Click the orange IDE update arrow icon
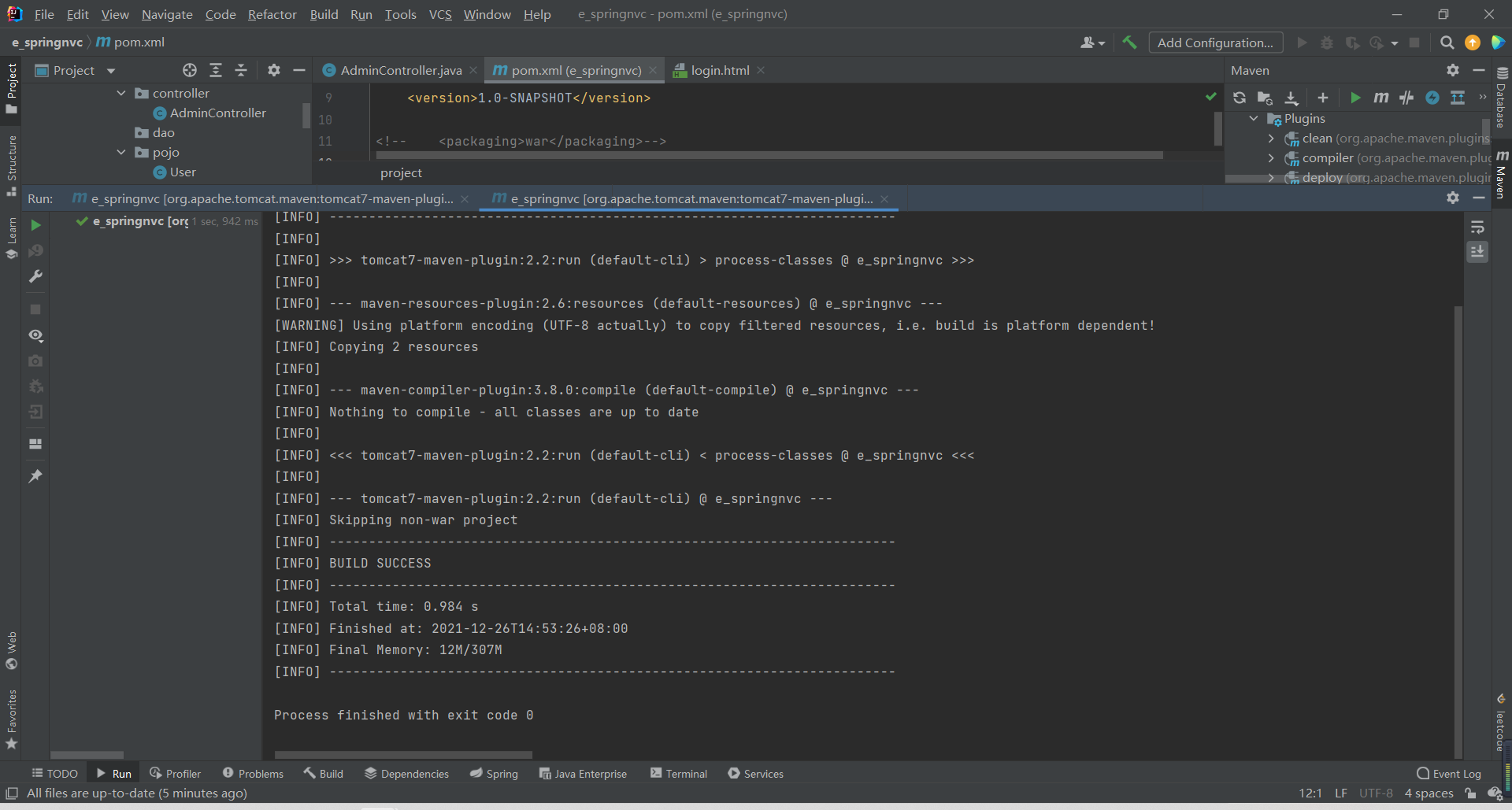1512x810 pixels. click(x=1473, y=43)
